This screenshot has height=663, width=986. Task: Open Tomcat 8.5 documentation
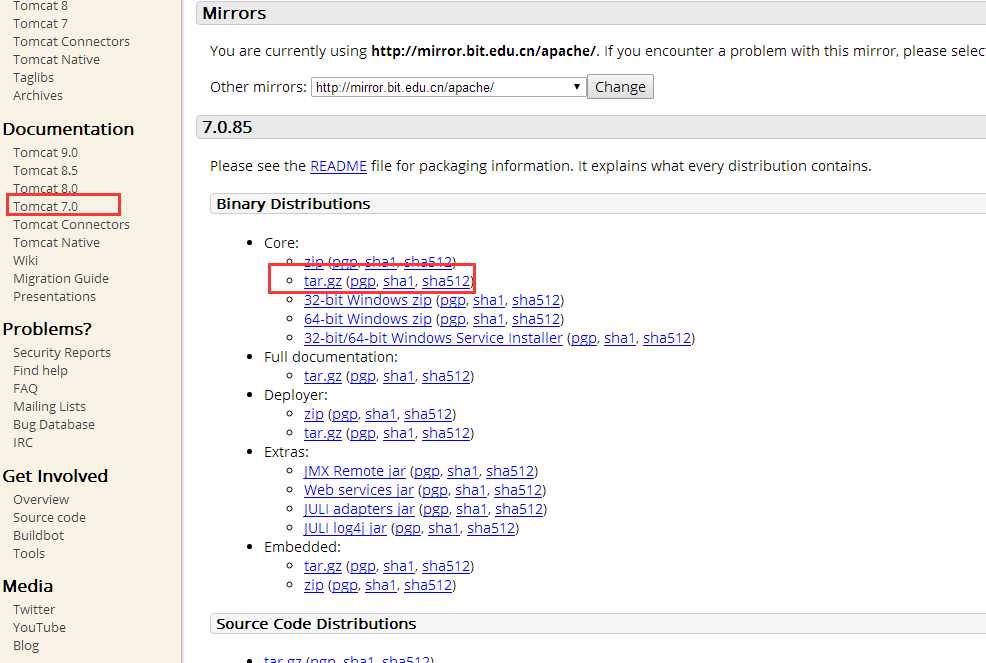tap(45, 170)
